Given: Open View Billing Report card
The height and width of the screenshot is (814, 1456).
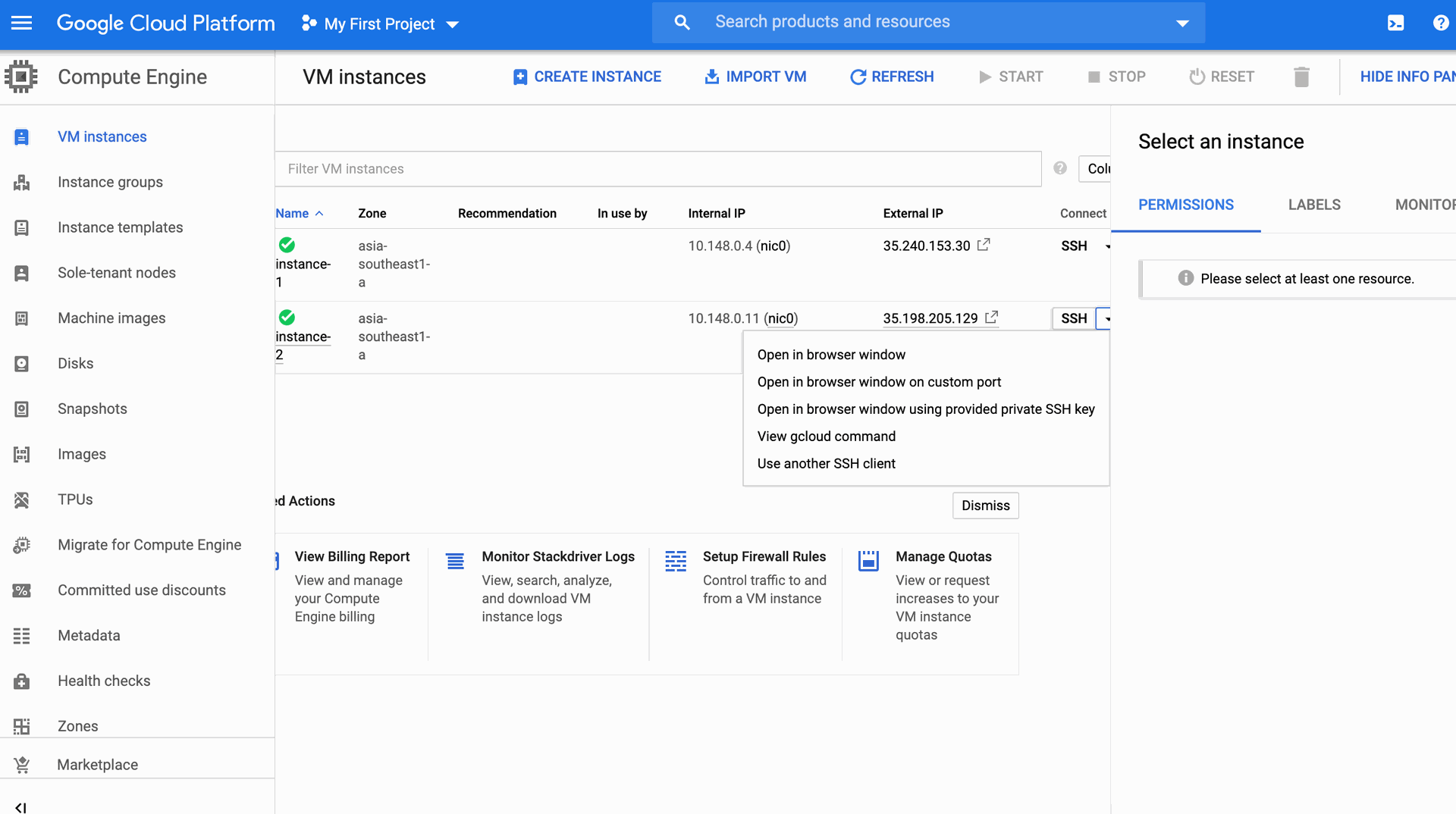Looking at the screenshot, I should tap(350, 586).
